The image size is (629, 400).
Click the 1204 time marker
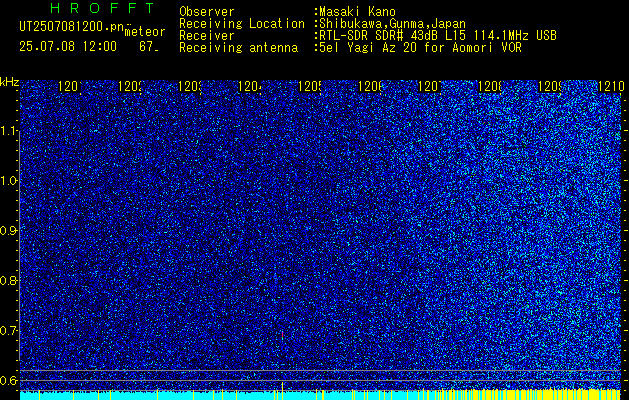point(250,86)
